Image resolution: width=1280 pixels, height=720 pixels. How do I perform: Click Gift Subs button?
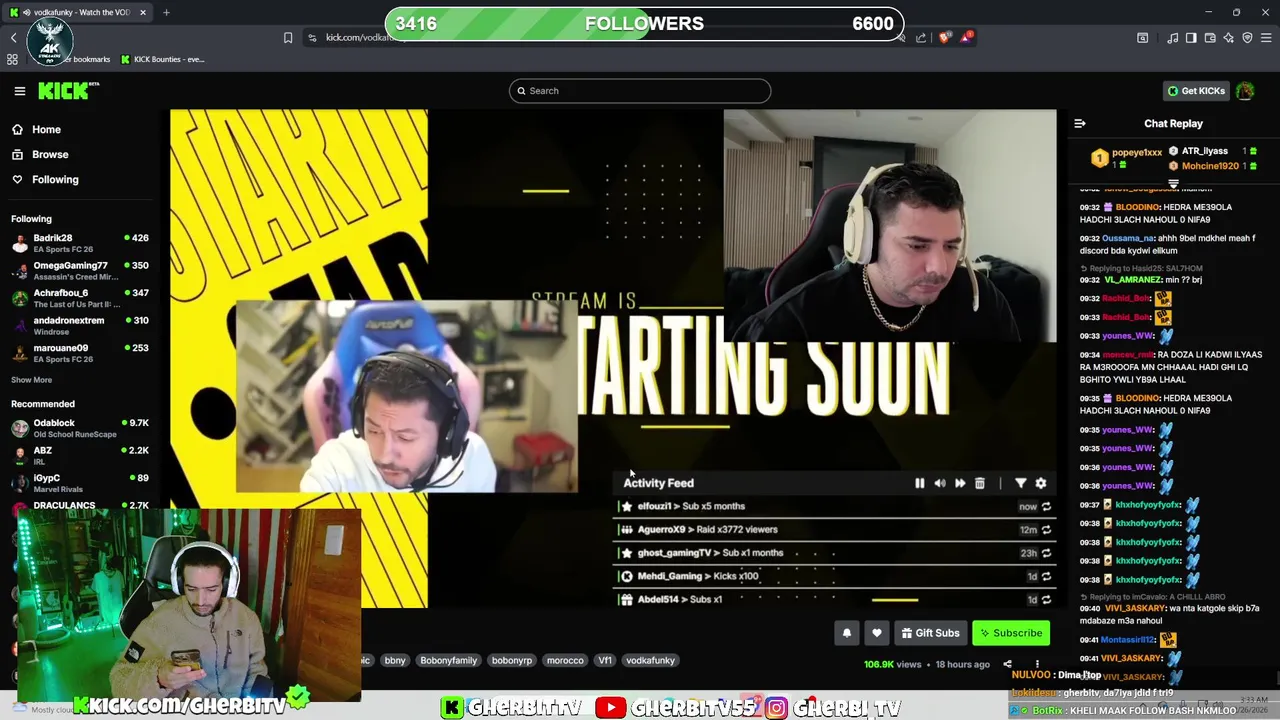click(x=930, y=633)
